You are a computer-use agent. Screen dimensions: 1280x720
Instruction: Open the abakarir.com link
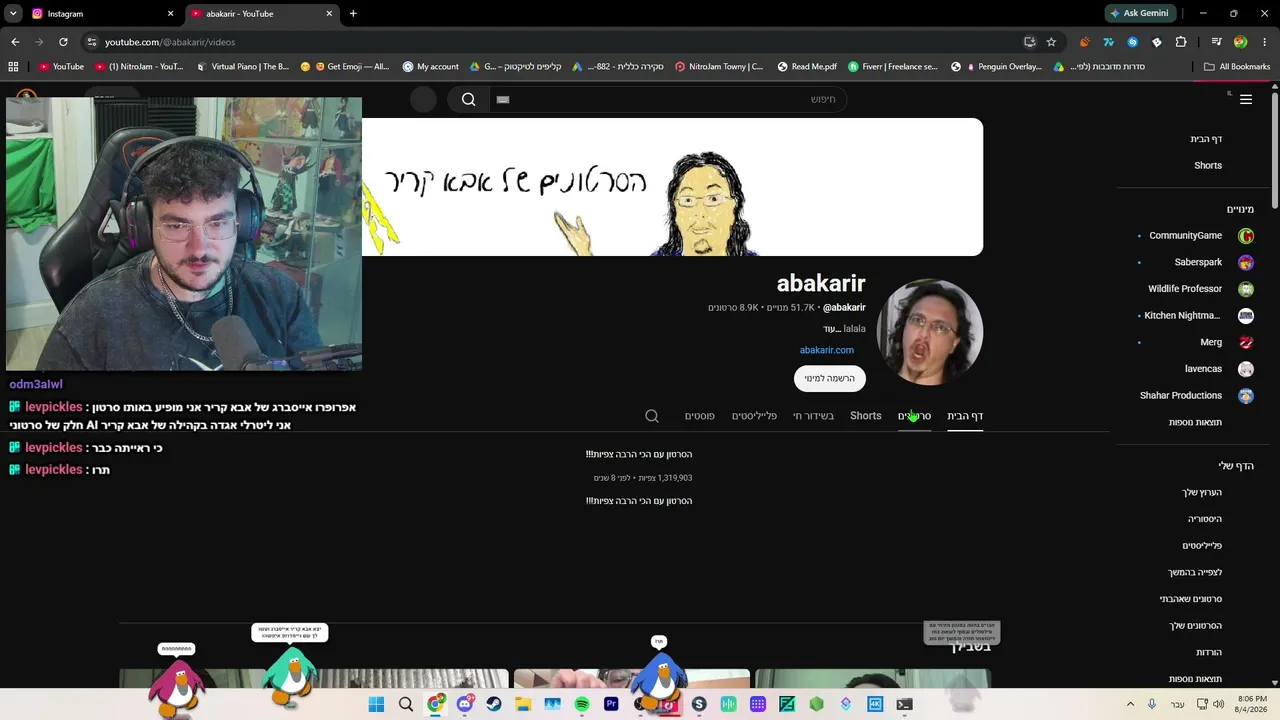coord(827,350)
